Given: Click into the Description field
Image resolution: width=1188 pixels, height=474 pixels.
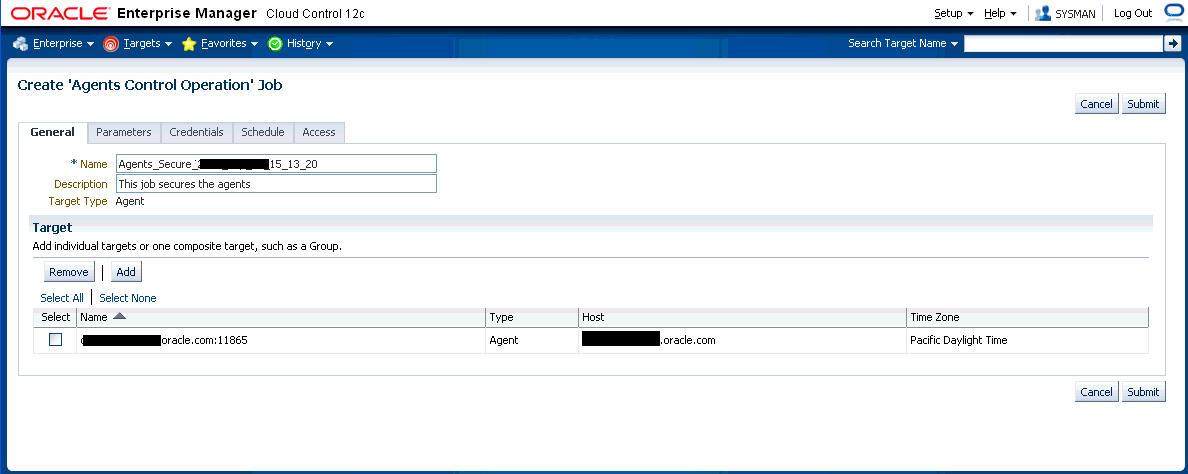Looking at the screenshot, I should (276, 183).
